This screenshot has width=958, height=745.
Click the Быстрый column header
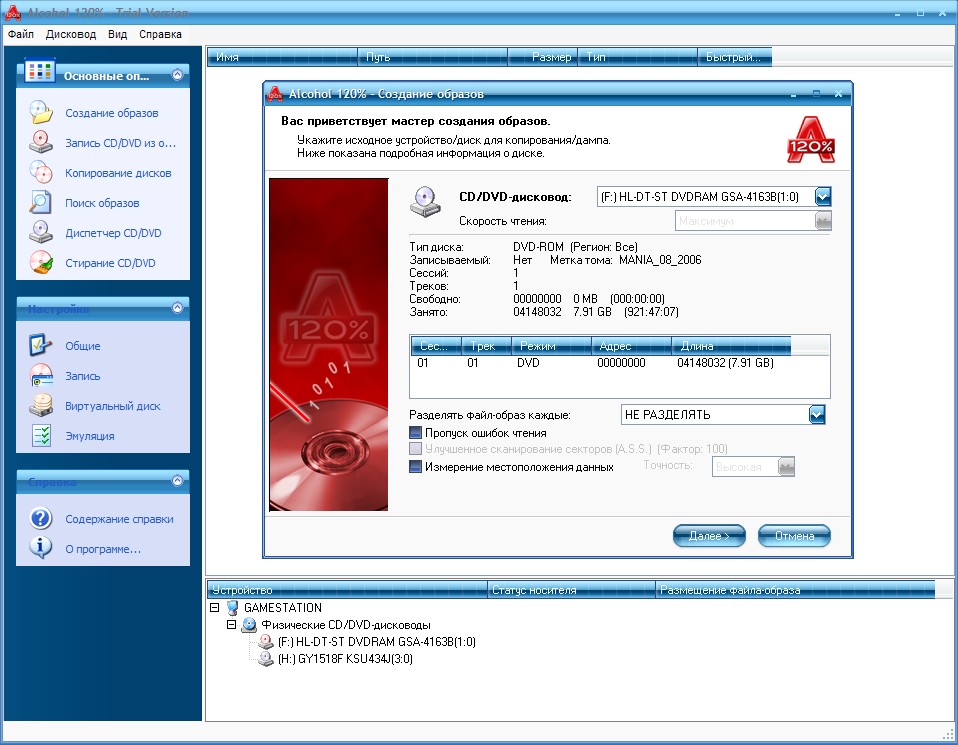(x=735, y=57)
